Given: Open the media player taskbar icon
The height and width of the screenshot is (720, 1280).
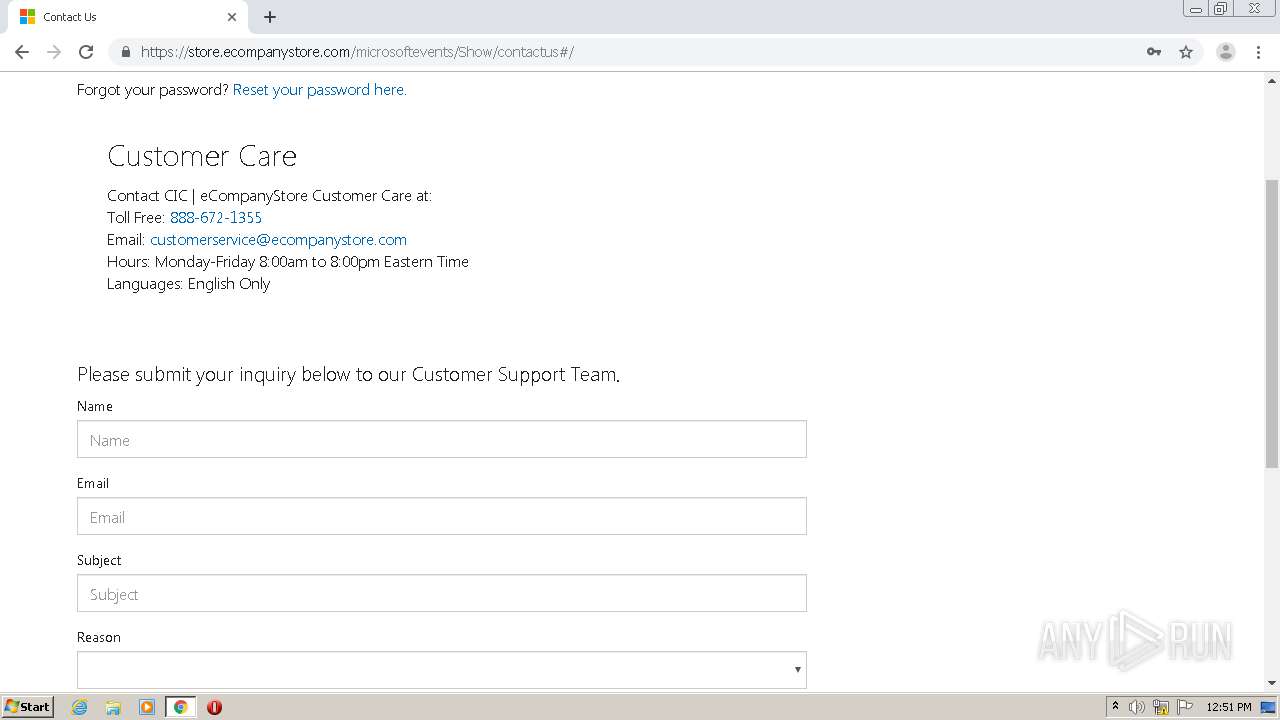Looking at the screenshot, I should [147, 707].
